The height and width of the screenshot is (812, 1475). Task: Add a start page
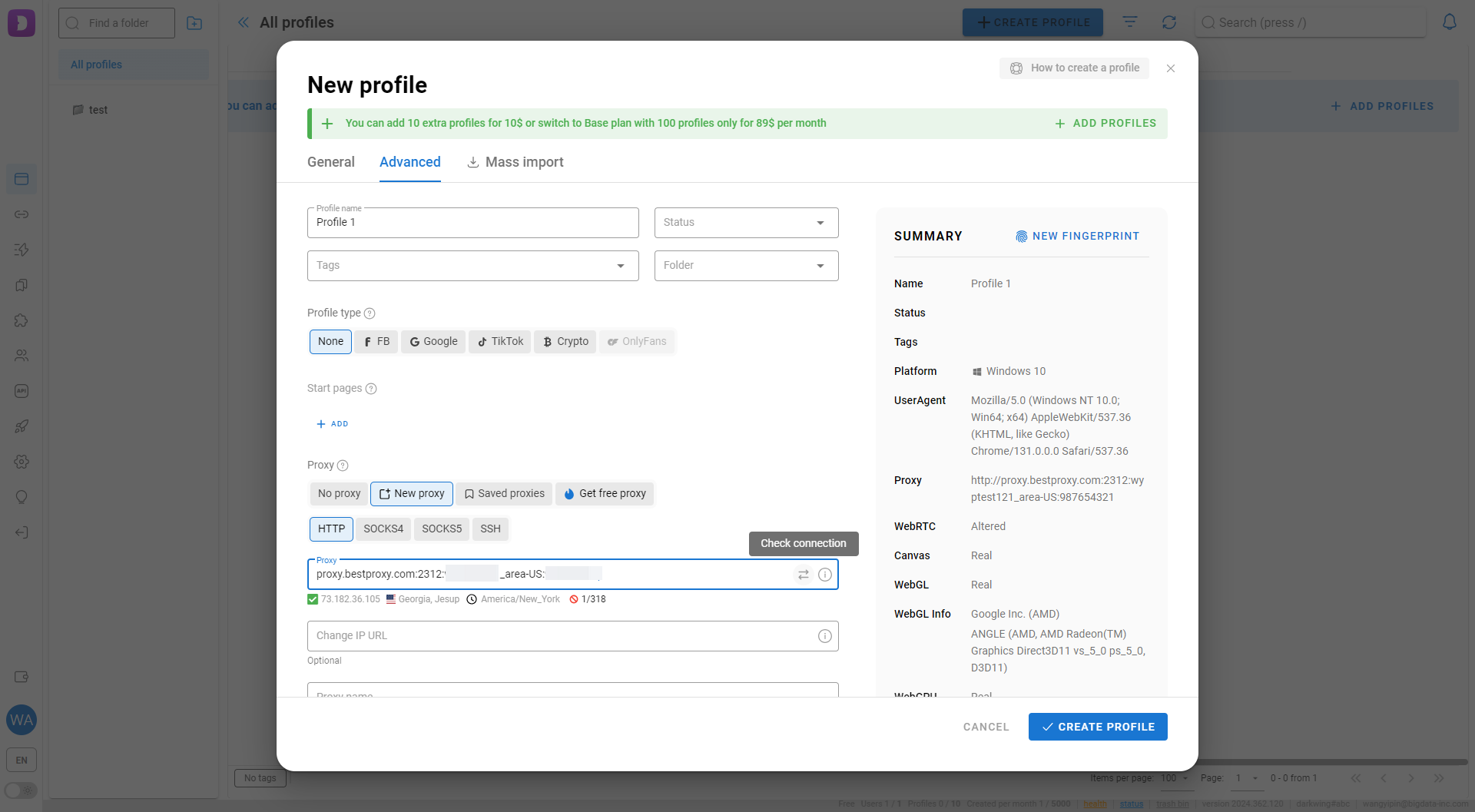(333, 424)
